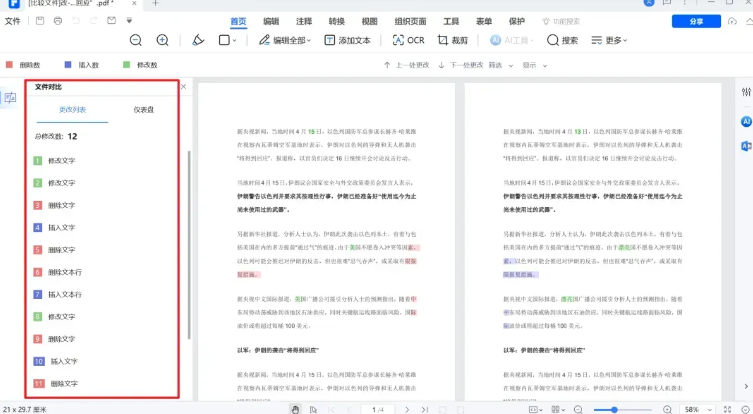This screenshot has width=753, height=414.
Task: Click the save icon in quick toolbar
Action: (40, 21)
